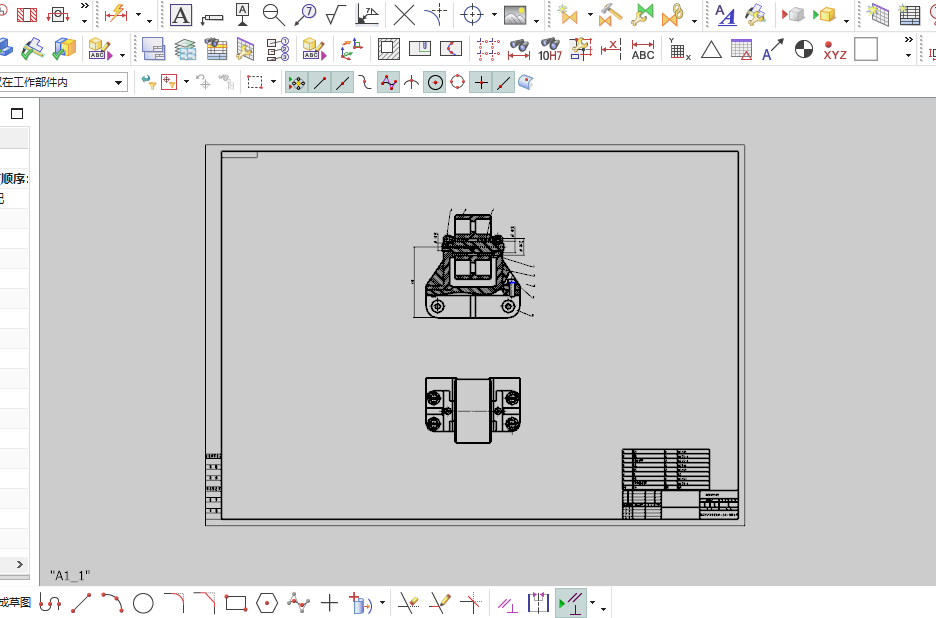Screen dimensions: 936x618
Task: Select the Polygon sketch tool
Action: tap(267, 603)
